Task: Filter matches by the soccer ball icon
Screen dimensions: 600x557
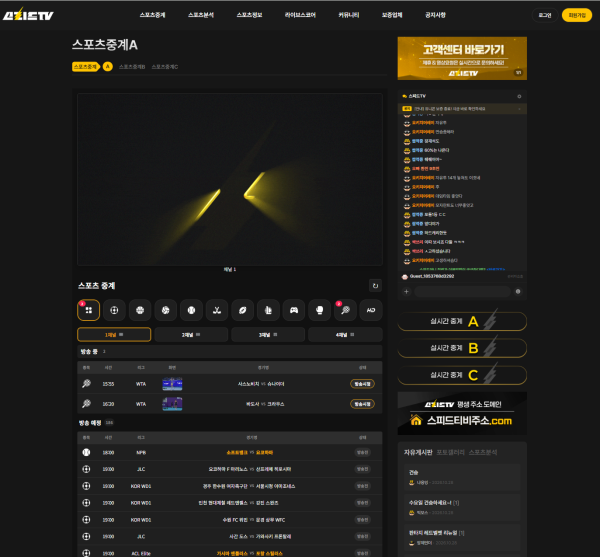Action: [114, 310]
